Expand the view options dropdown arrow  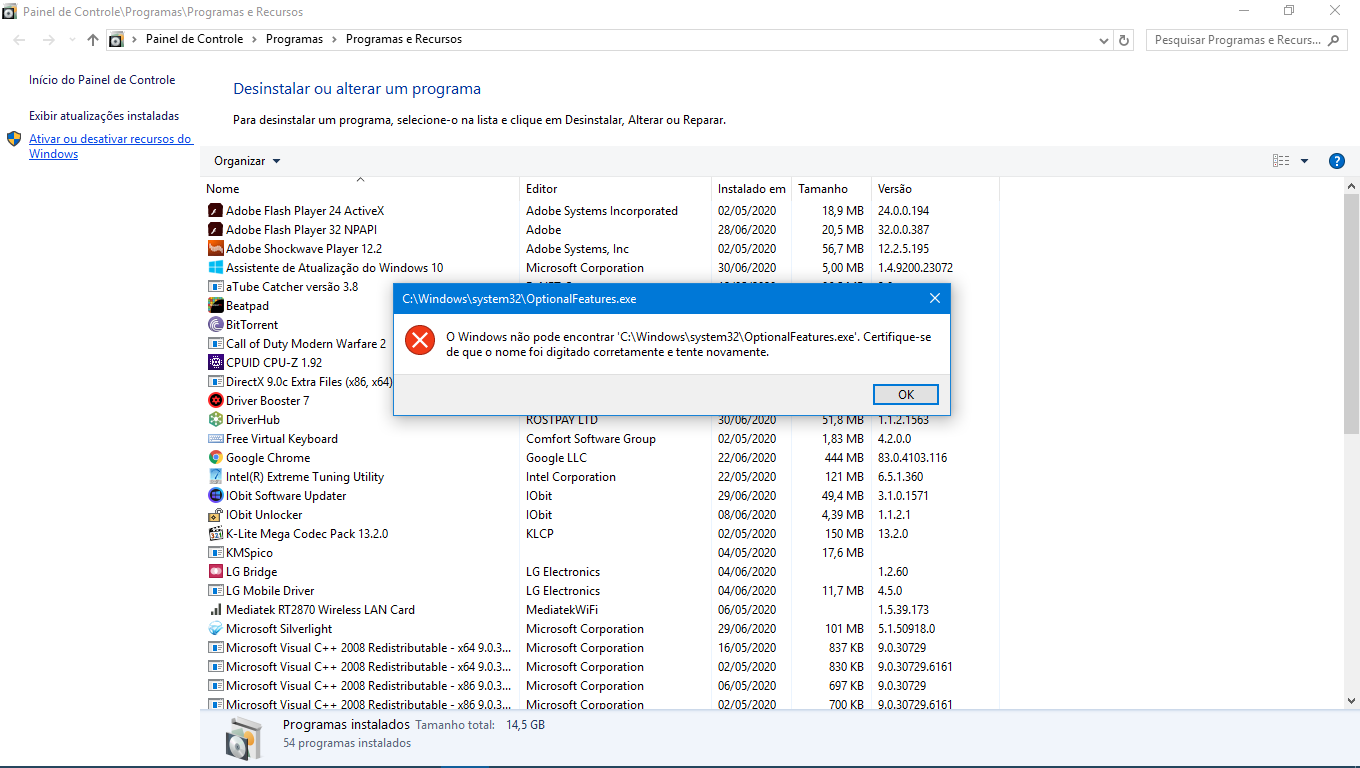[1304, 161]
